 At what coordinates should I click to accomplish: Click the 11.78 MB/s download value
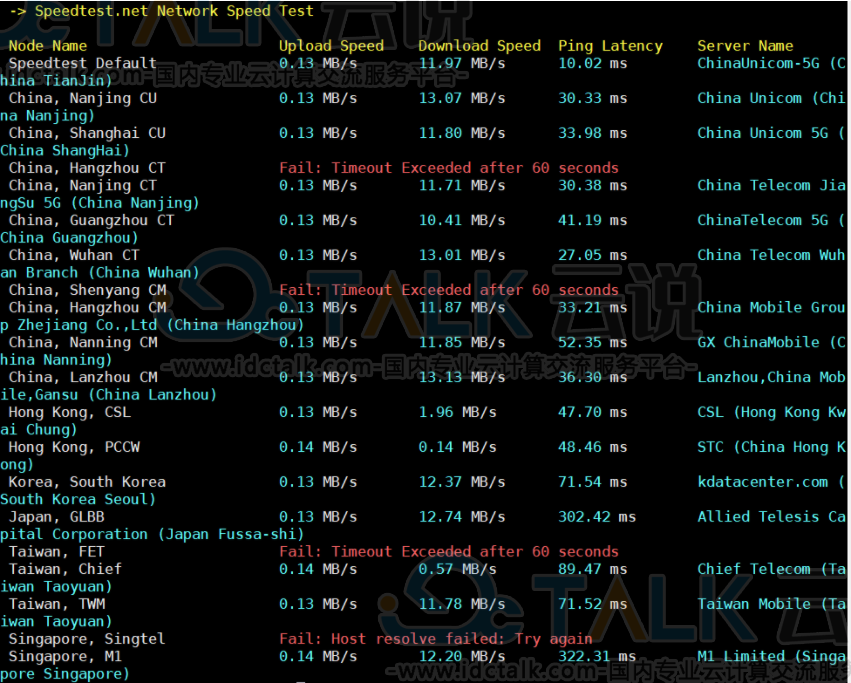pos(462,604)
